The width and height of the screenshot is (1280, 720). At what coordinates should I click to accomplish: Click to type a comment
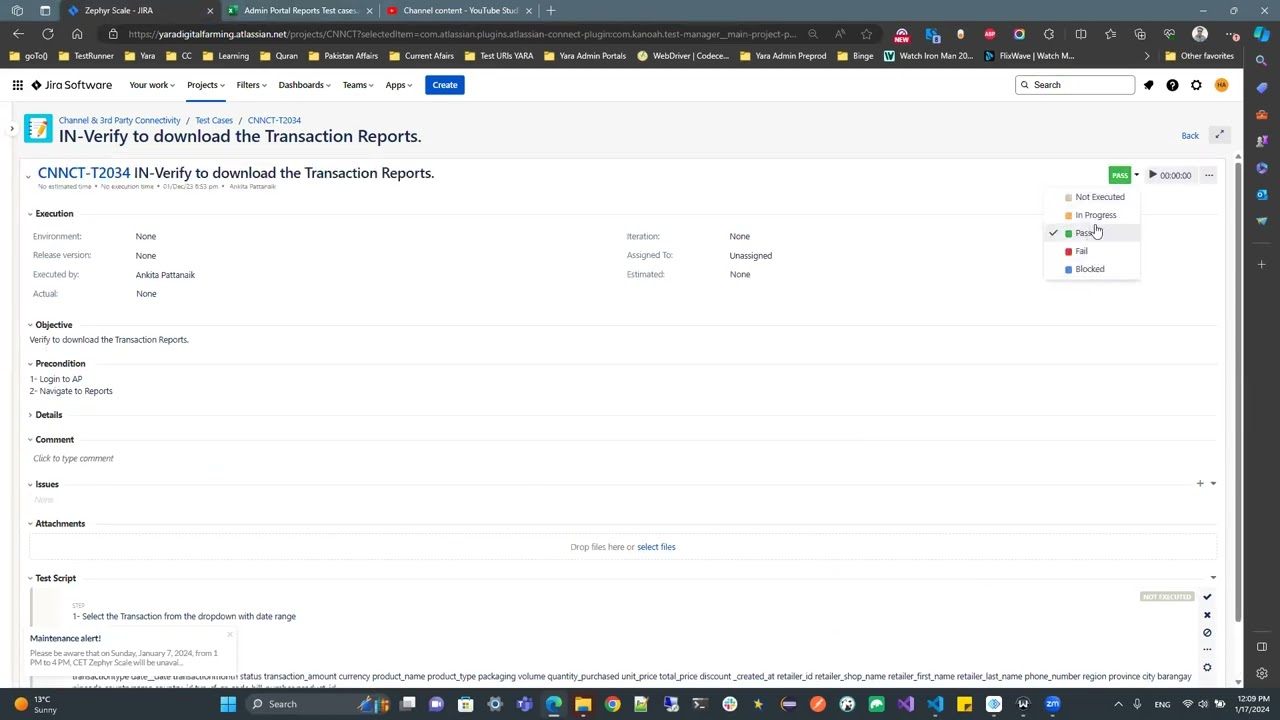tap(73, 458)
